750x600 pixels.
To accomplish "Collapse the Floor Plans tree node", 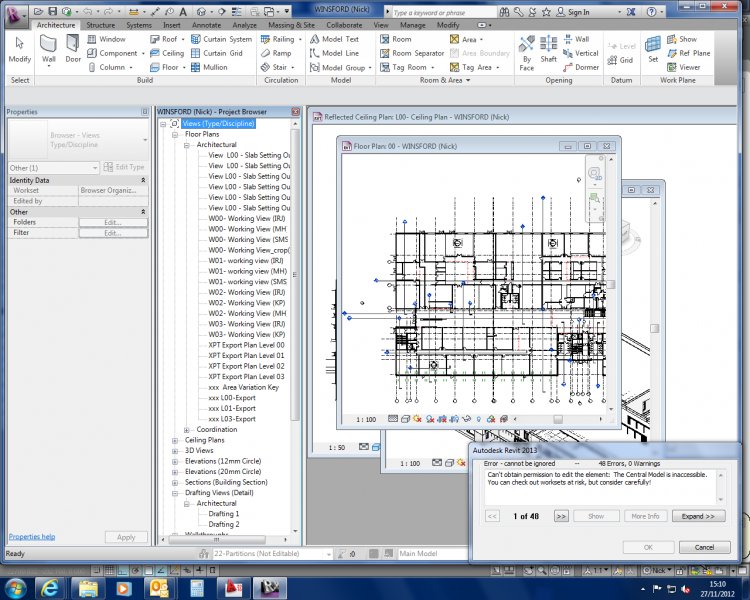I will [174, 134].
